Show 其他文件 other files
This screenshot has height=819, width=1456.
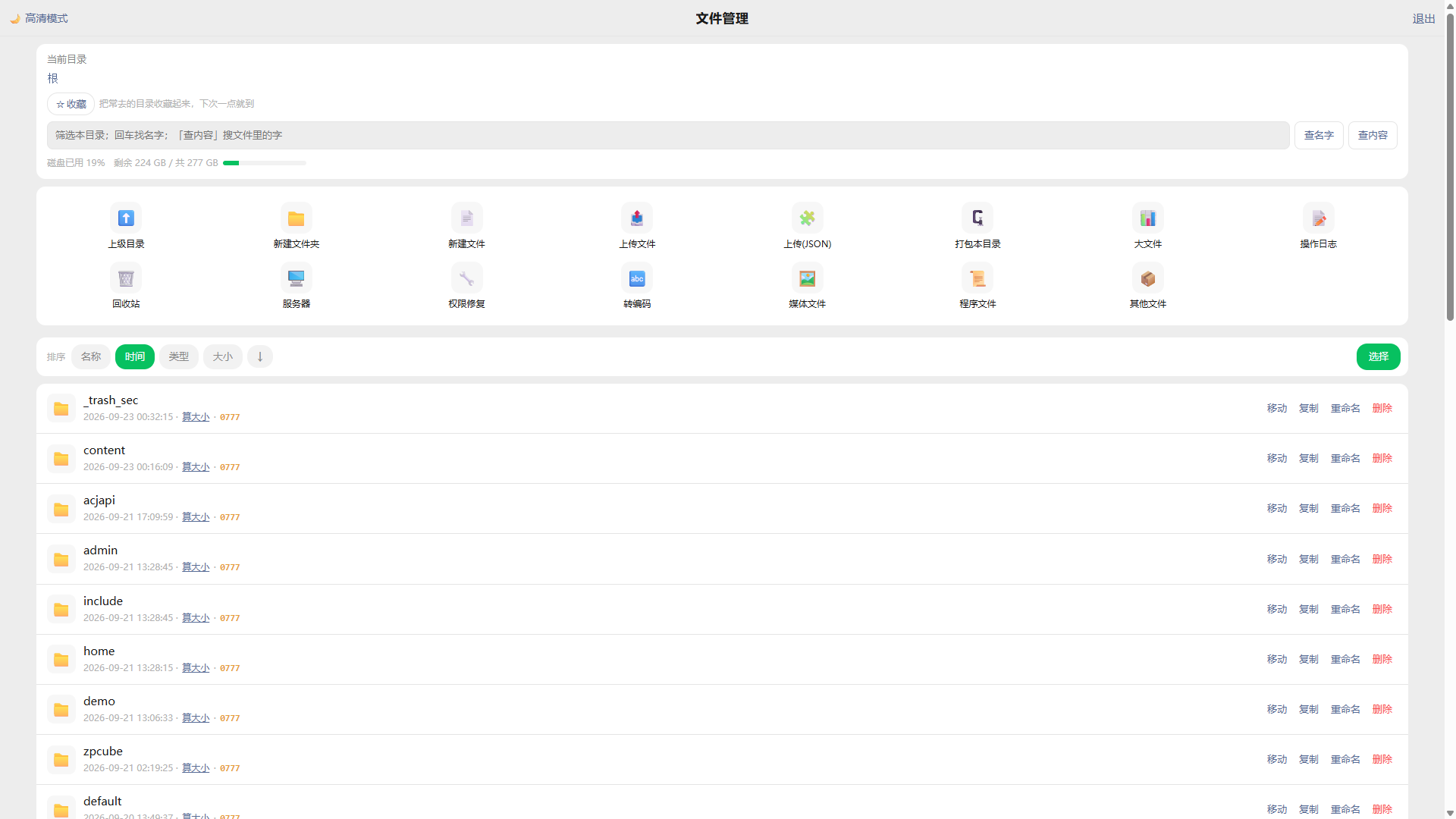point(1148,278)
